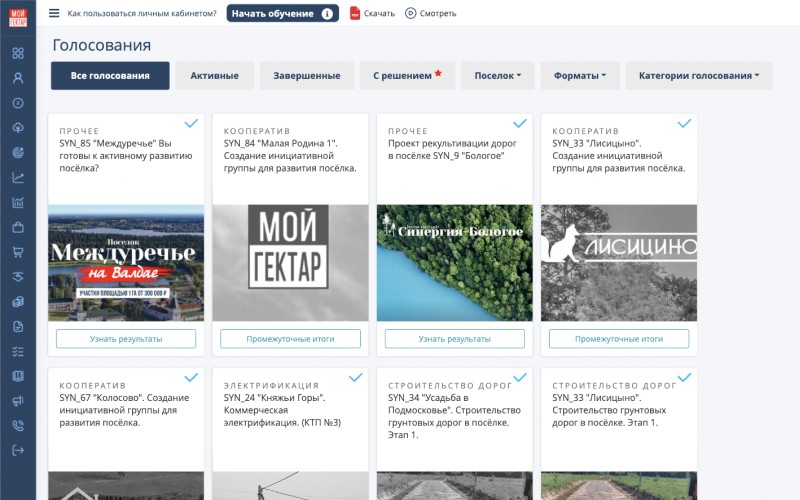Open the Междуречье на Валдае thumbnail image

click(126, 263)
